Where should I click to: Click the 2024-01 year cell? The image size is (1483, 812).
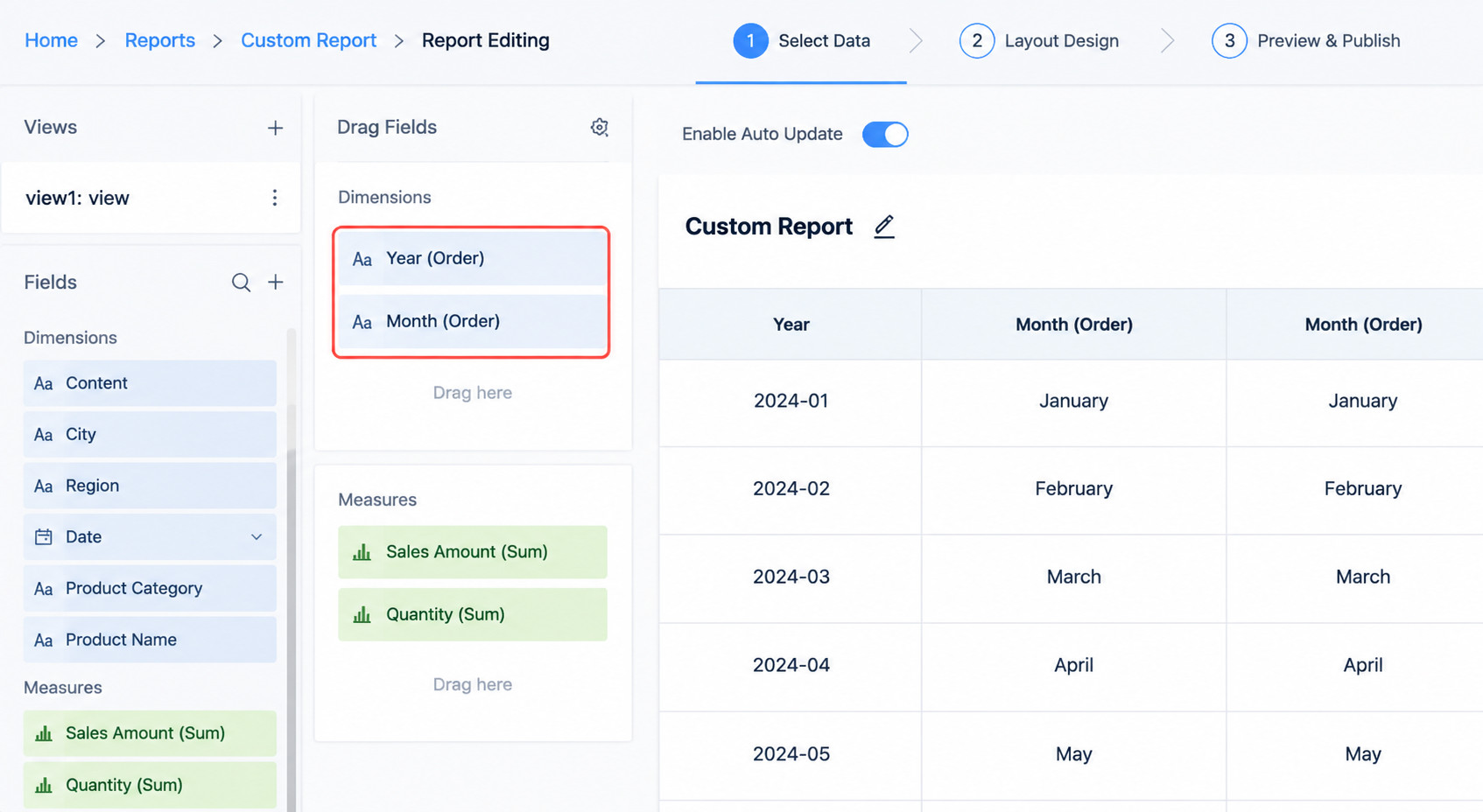(791, 402)
